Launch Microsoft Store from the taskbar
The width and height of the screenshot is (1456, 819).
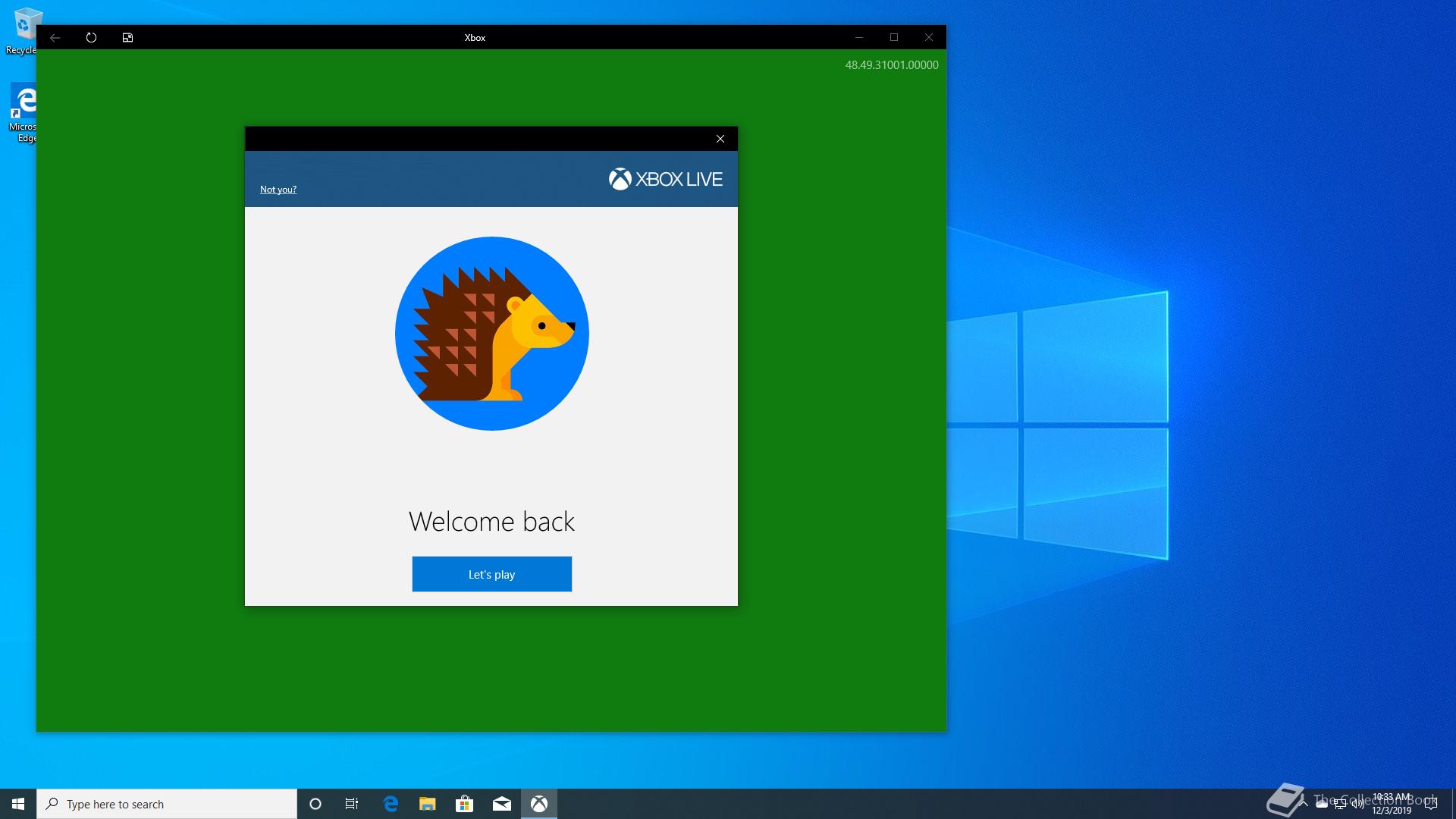(x=464, y=804)
